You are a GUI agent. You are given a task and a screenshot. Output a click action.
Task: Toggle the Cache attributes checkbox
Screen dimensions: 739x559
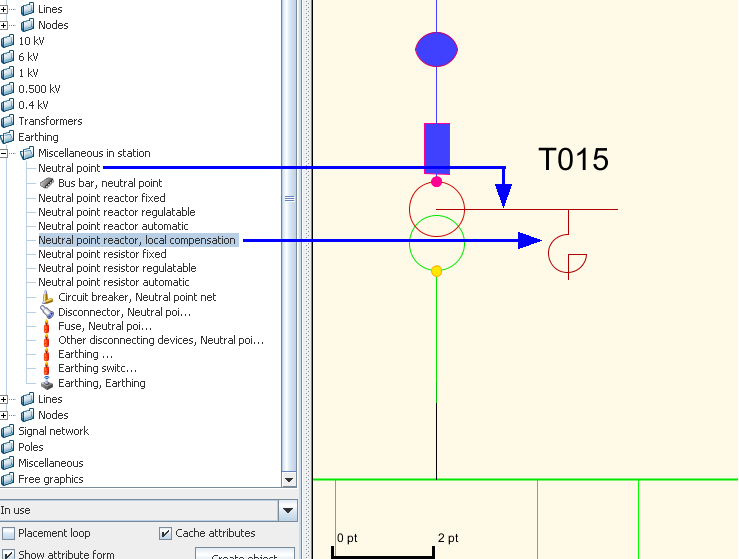[x=165, y=534]
